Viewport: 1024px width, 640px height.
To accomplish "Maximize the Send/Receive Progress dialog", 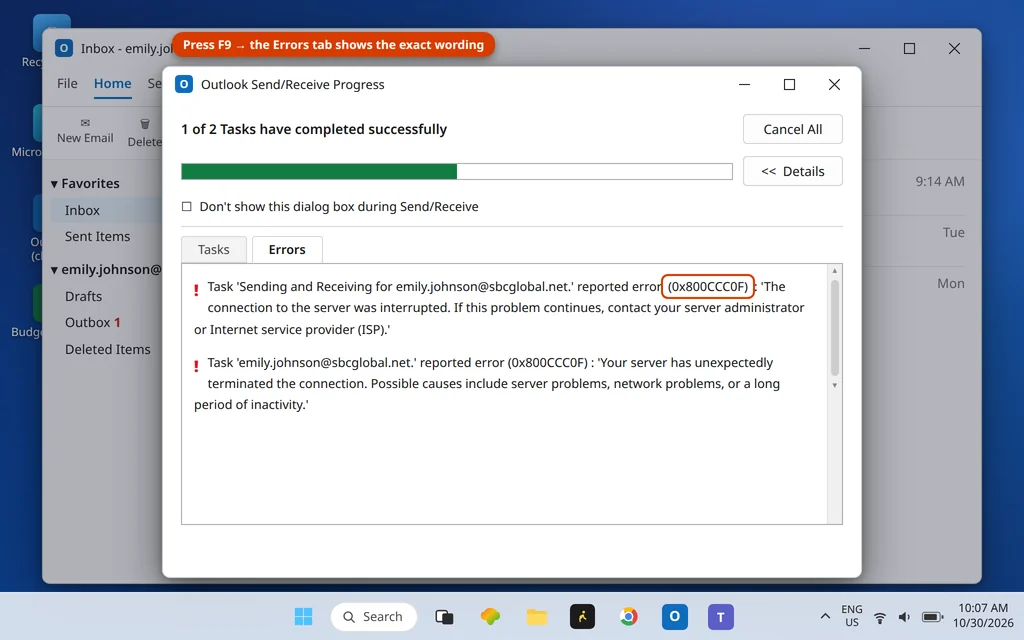I will pos(790,84).
